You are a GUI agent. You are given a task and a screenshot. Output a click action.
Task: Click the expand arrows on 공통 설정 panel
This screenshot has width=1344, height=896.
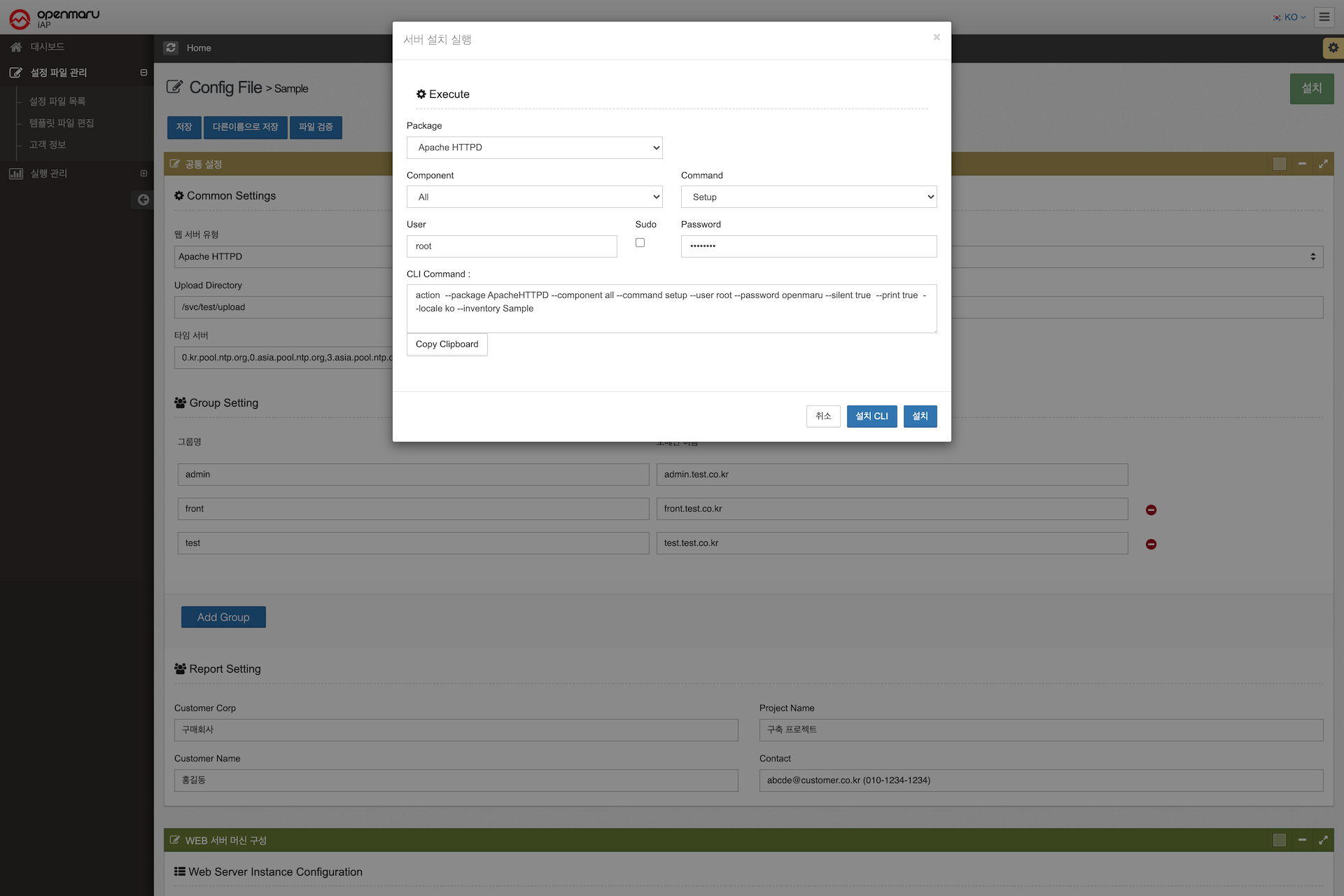(1323, 164)
